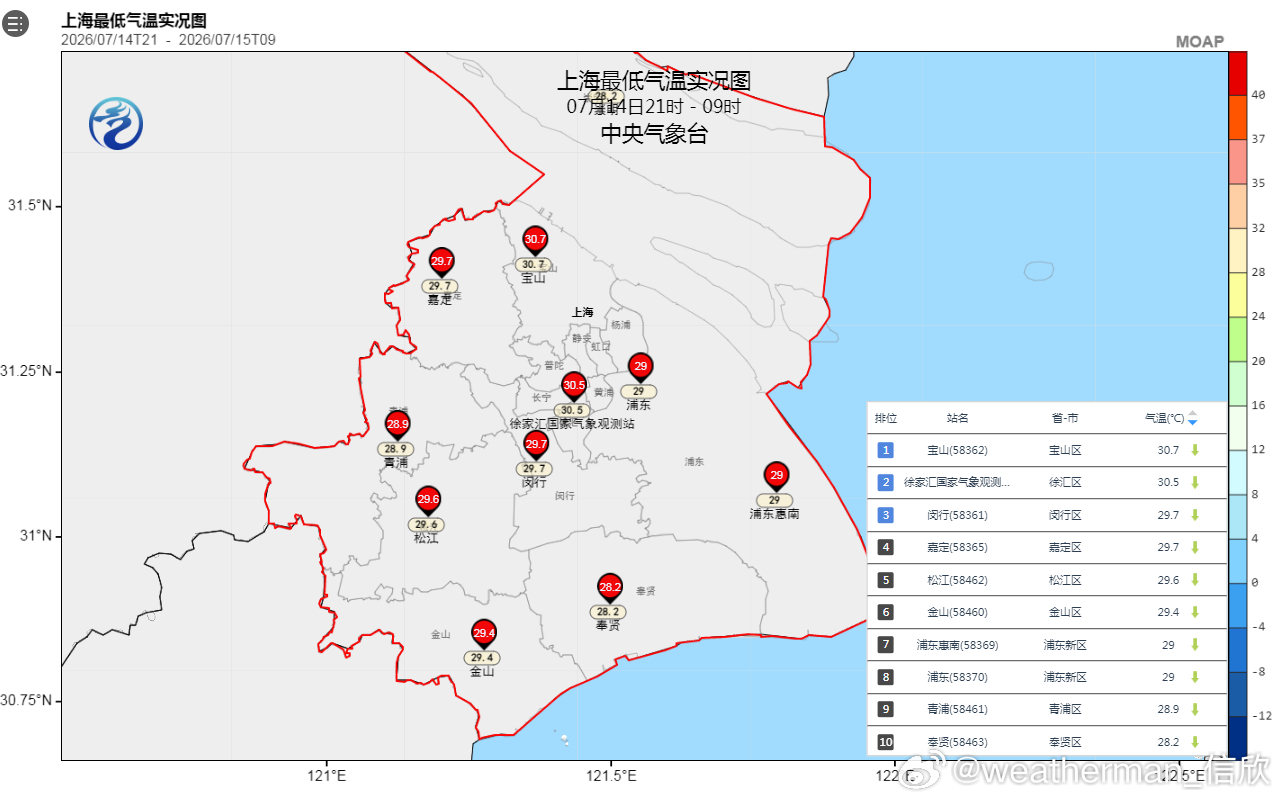
Task: Click the bold page title 上海最低气温实况图
Action: pyautogui.click(x=134, y=20)
